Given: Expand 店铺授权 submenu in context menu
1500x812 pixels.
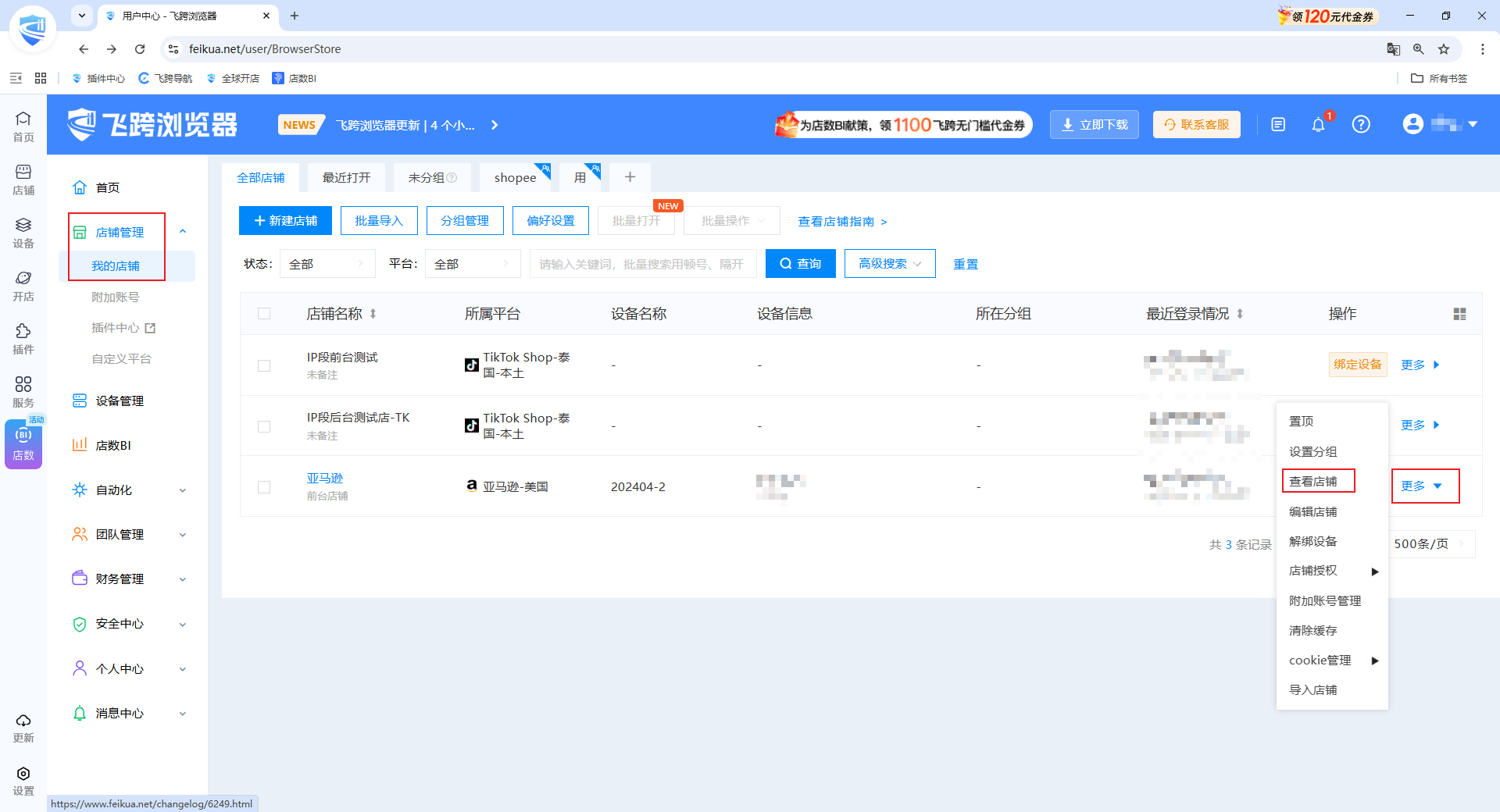Looking at the screenshot, I should (1332, 571).
